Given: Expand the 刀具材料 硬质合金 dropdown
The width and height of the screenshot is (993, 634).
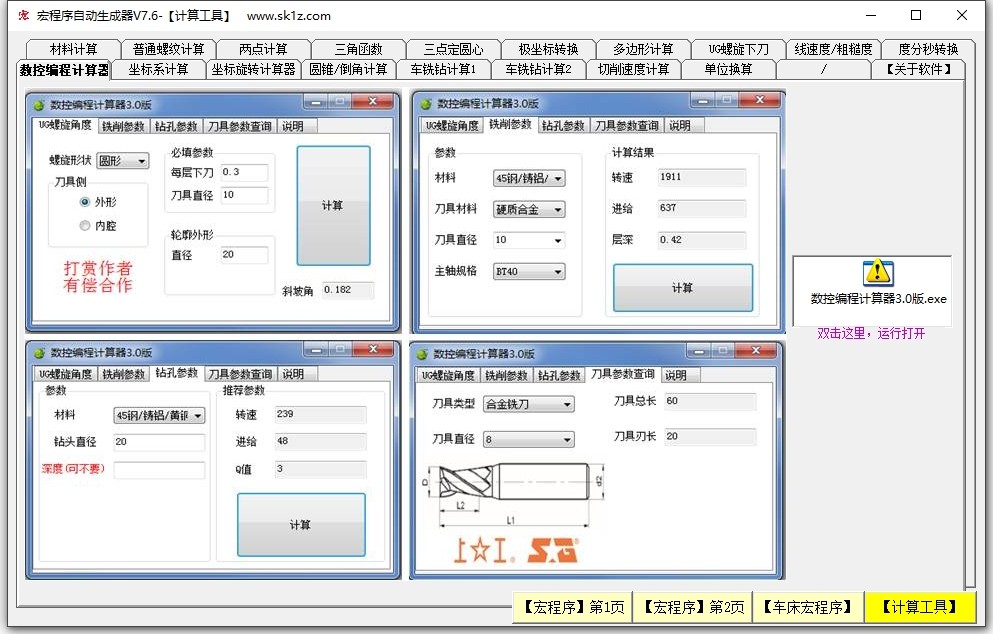Looking at the screenshot, I should [529, 210].
